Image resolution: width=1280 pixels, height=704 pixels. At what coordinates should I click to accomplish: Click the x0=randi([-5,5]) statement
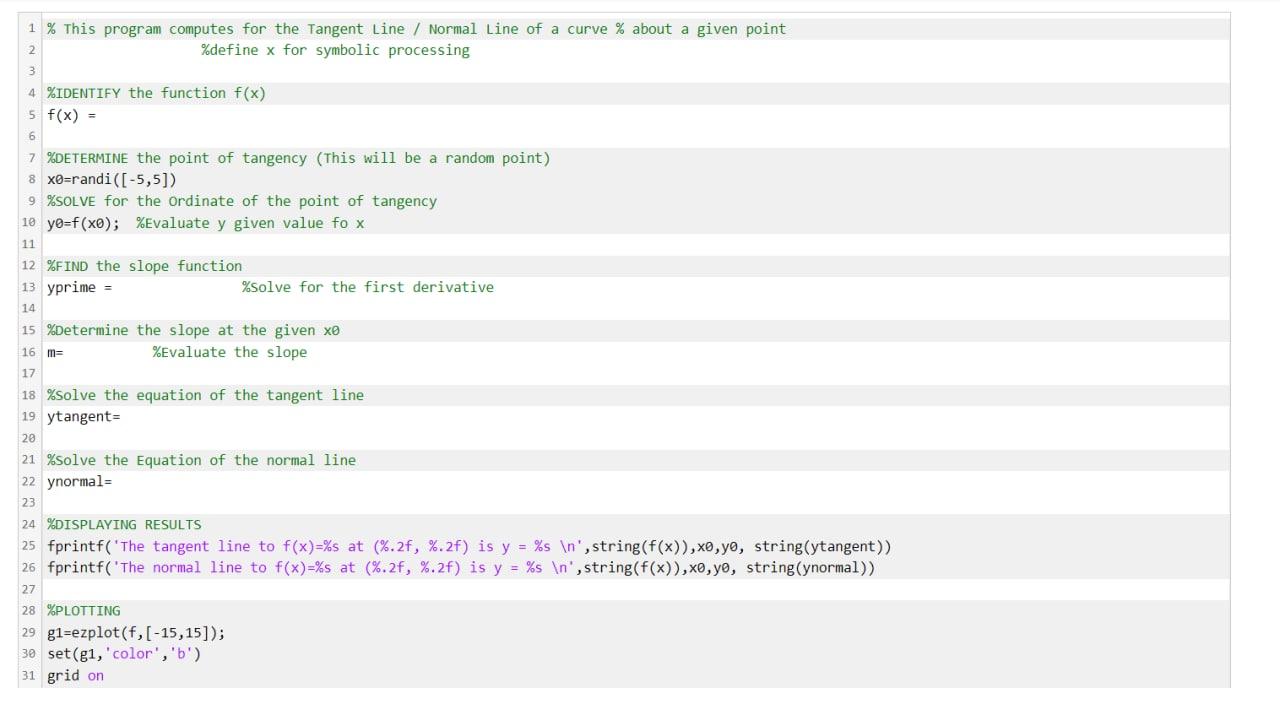click(x=110, y=179)
